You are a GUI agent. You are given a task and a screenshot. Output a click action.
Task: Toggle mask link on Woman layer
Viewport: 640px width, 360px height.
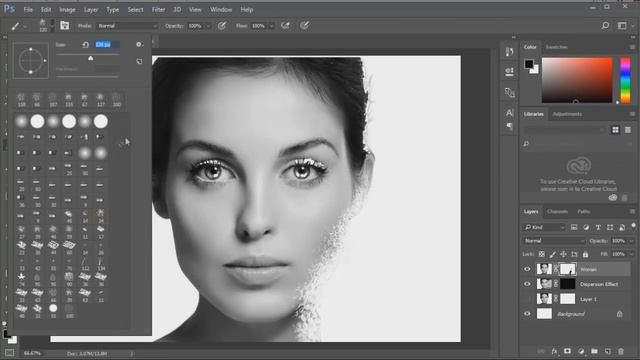[x=556, y=269]
